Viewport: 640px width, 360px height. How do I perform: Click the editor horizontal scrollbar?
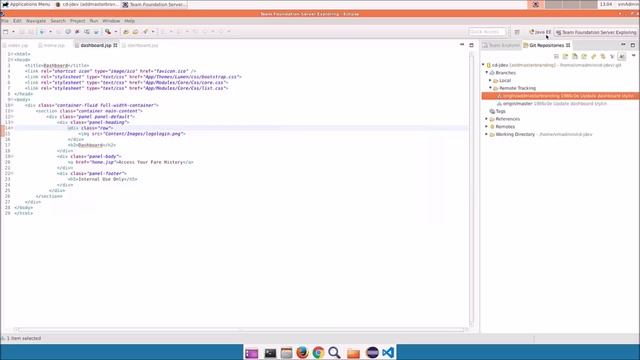[x=241, y=329]
